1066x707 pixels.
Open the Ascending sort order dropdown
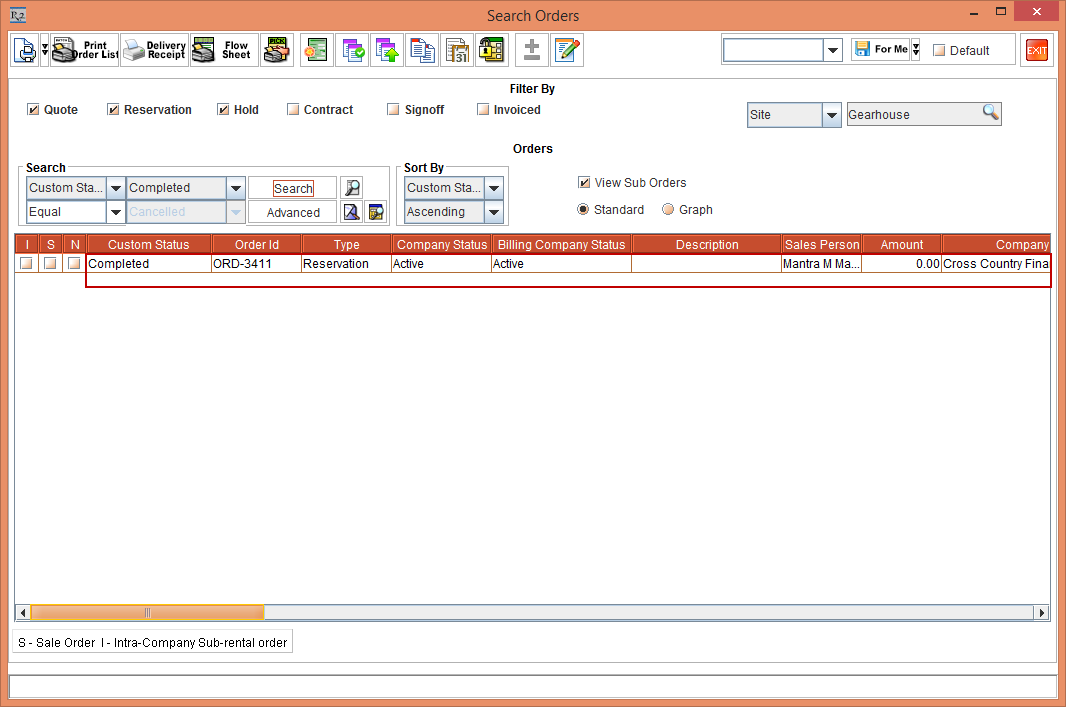pos(493,212)
